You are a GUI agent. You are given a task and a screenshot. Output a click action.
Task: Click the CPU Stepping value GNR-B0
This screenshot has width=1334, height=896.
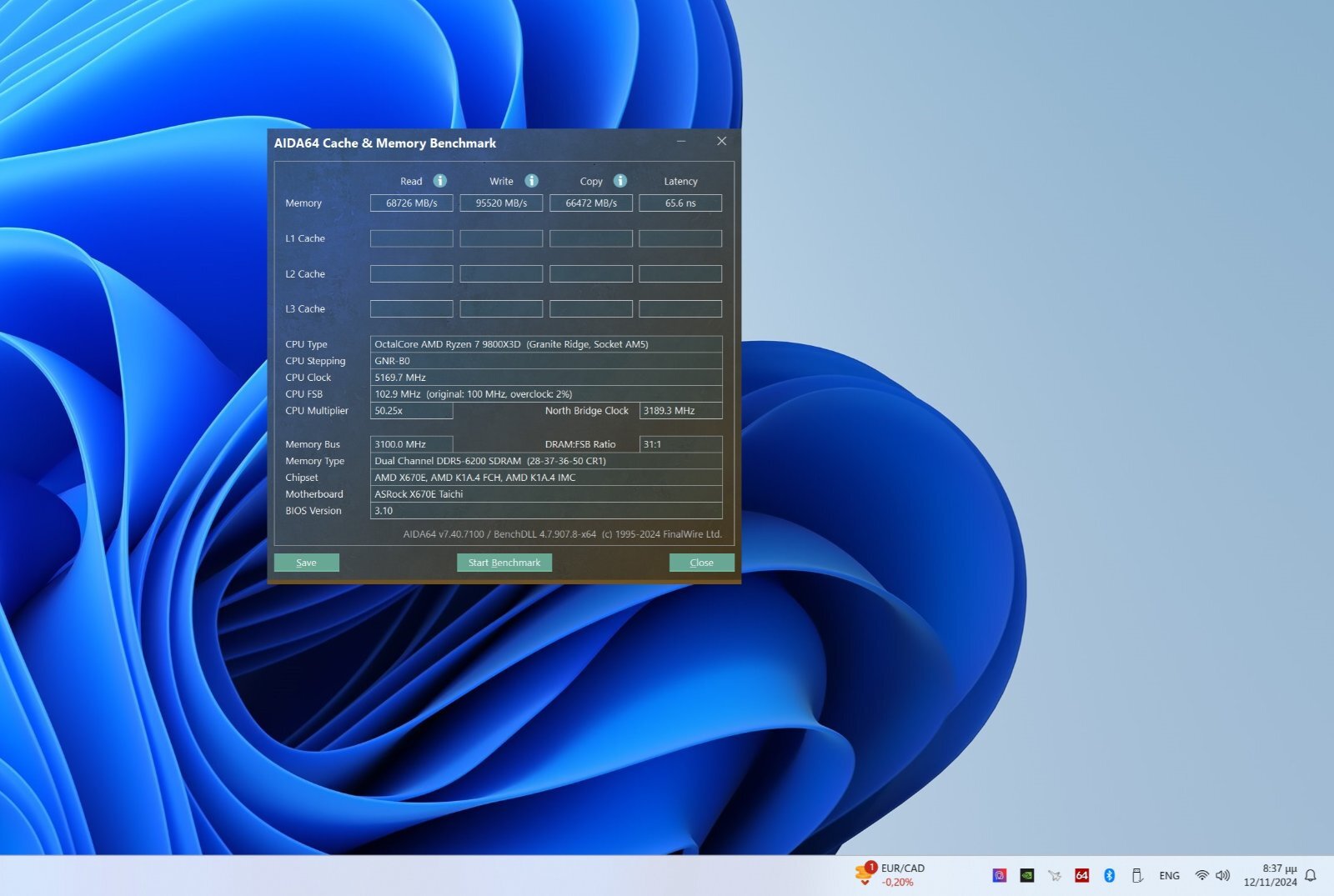(x=546, y=361)
